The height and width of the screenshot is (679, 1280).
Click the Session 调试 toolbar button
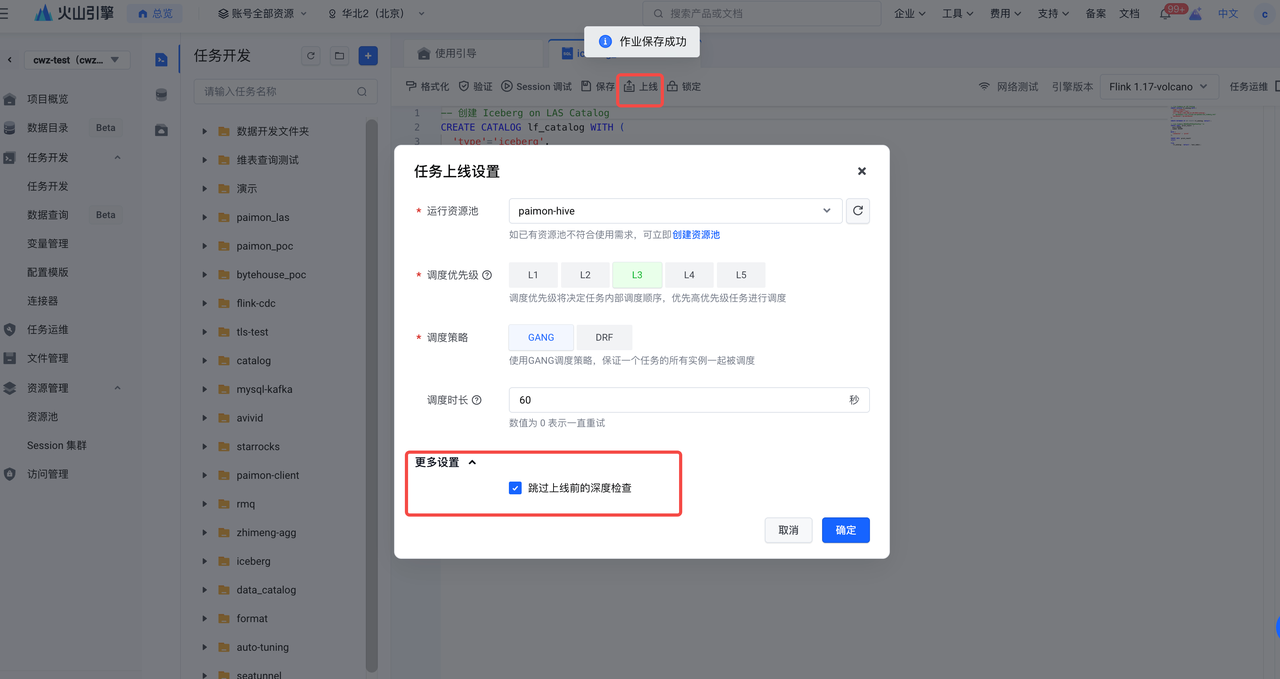click(537, 87)
